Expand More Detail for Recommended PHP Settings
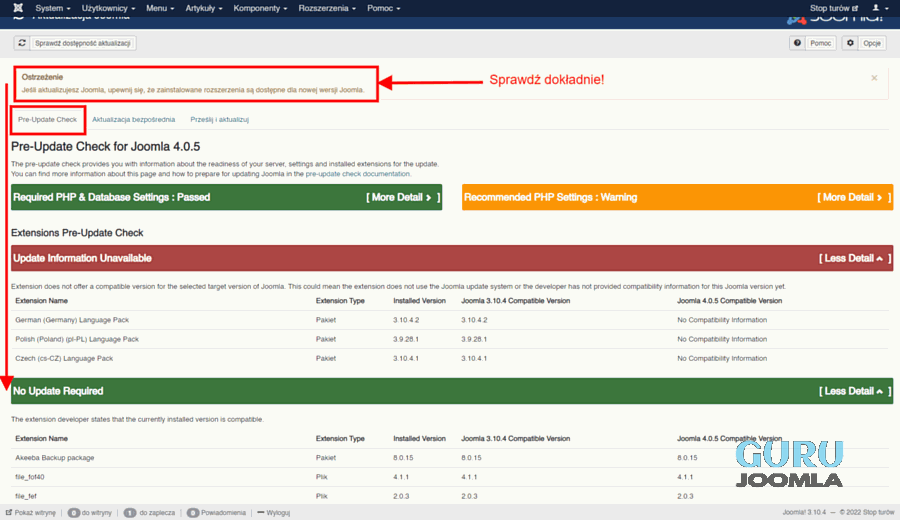Viewport: 900px width, 520px height. tap(854, 197)
